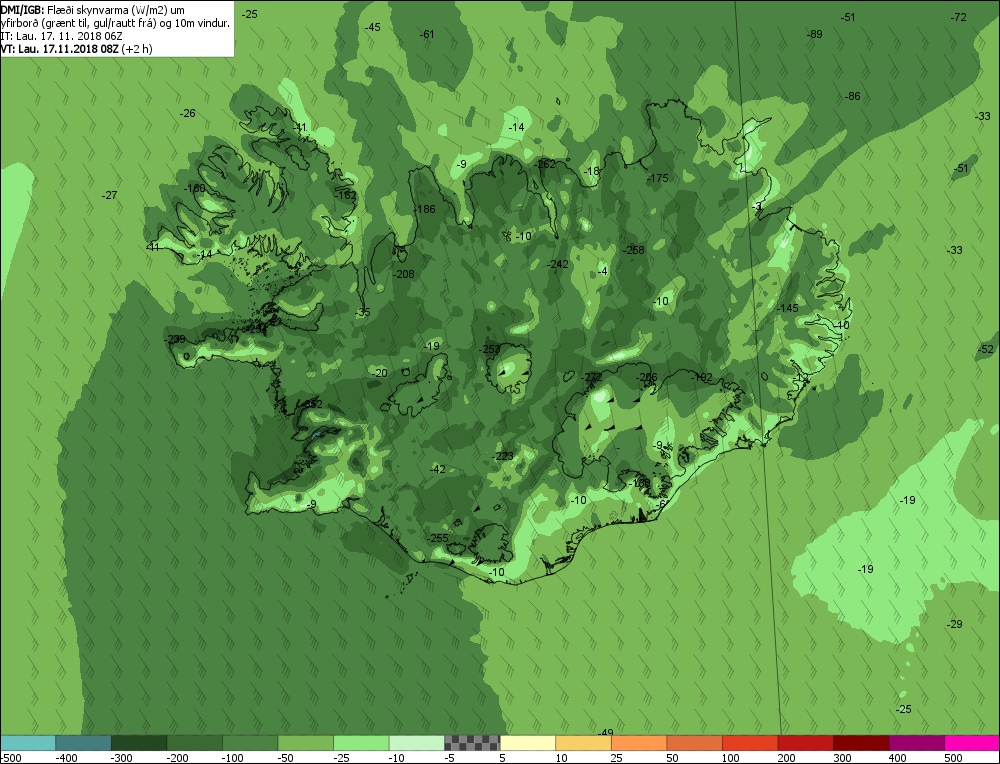Click the '-175' flux value on the map
The width and height of the screenshot is (1000, 764).
pos(658,178)
